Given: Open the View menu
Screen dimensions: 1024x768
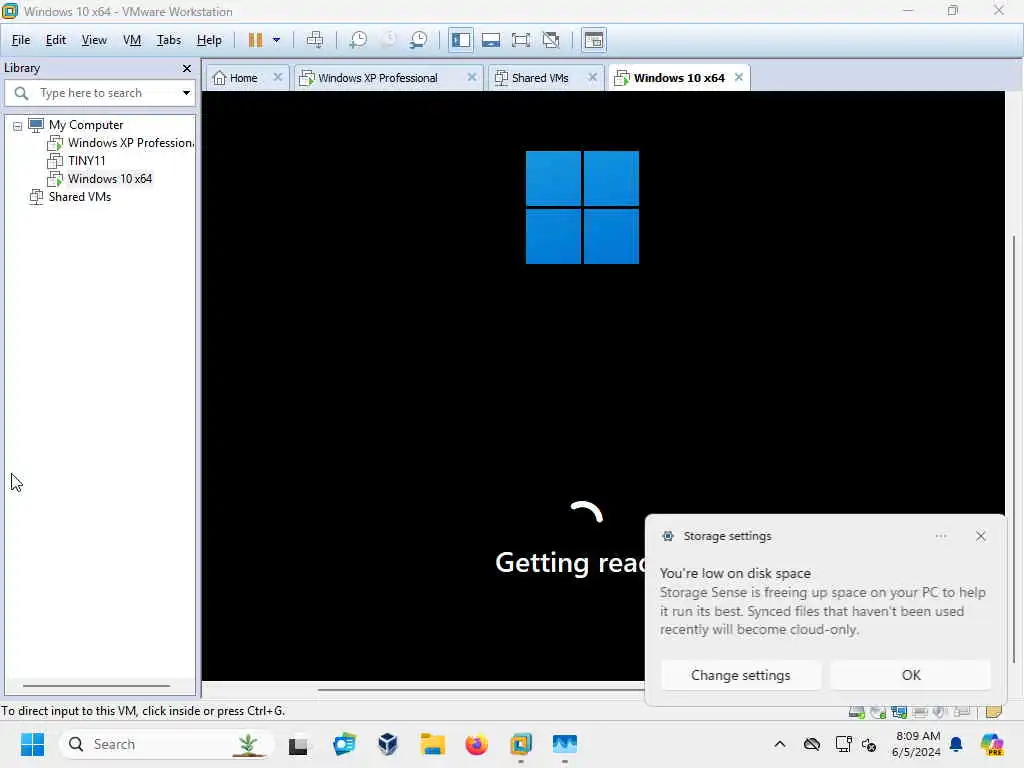Looking at the screenshot, I should (94, 40).
